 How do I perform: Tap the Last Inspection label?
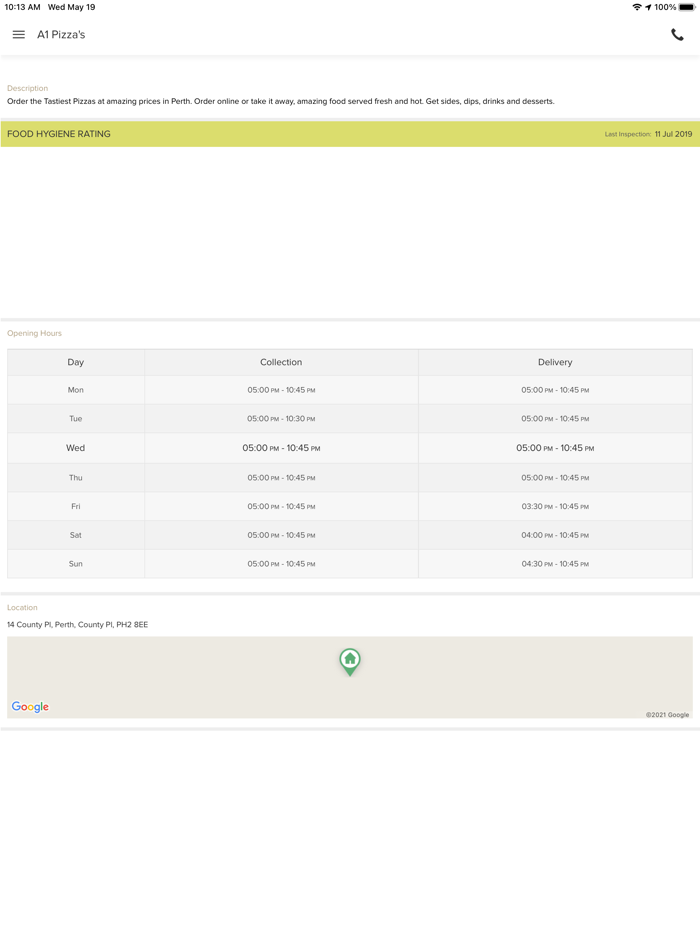(628, 135)
